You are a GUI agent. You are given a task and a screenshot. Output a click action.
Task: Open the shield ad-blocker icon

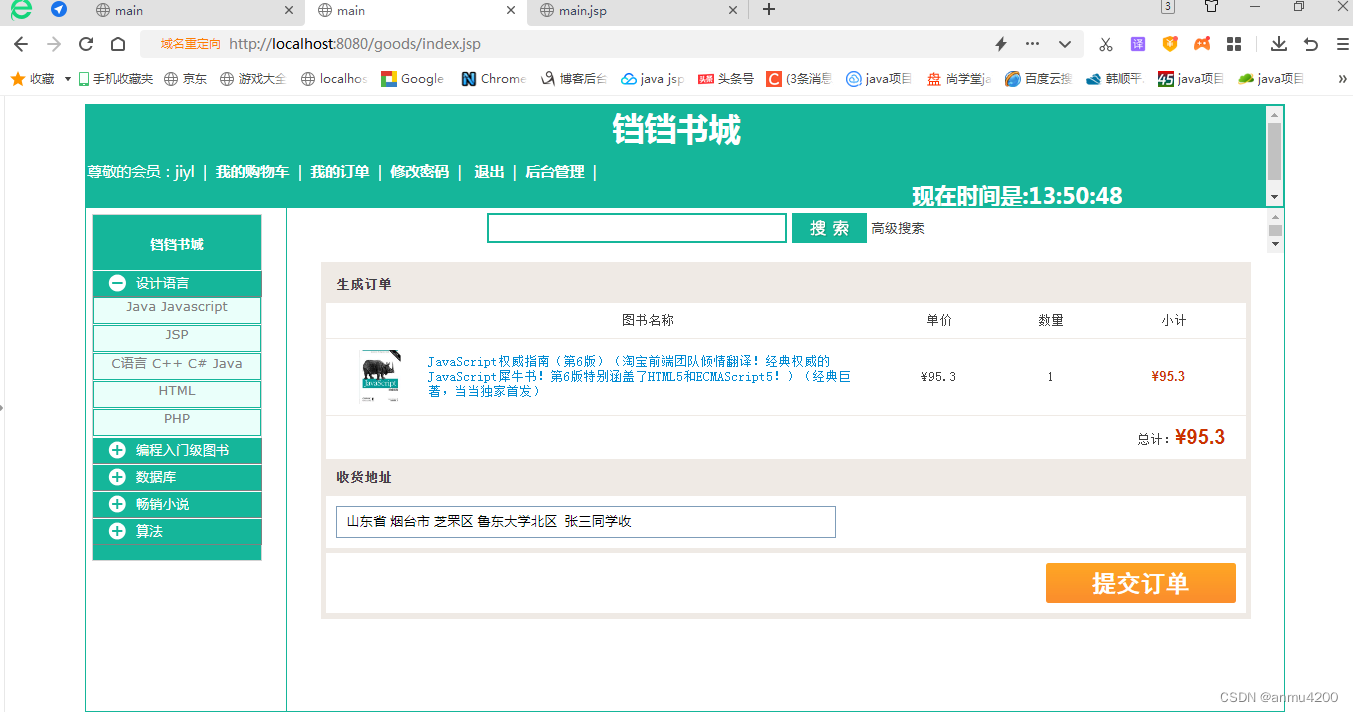tap(1169, 44)
